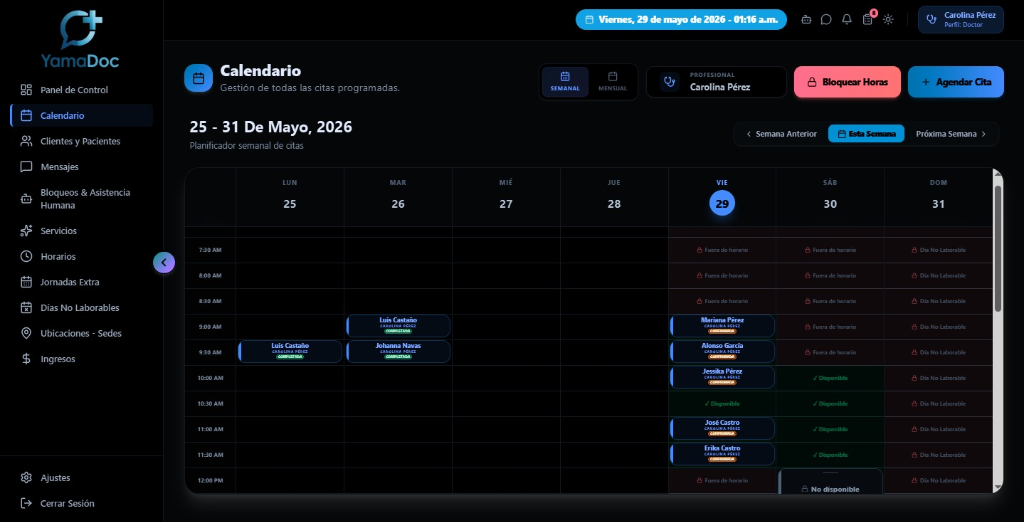
Task: Open Carolina Pérez profile menu
Action: click(961, 20)
